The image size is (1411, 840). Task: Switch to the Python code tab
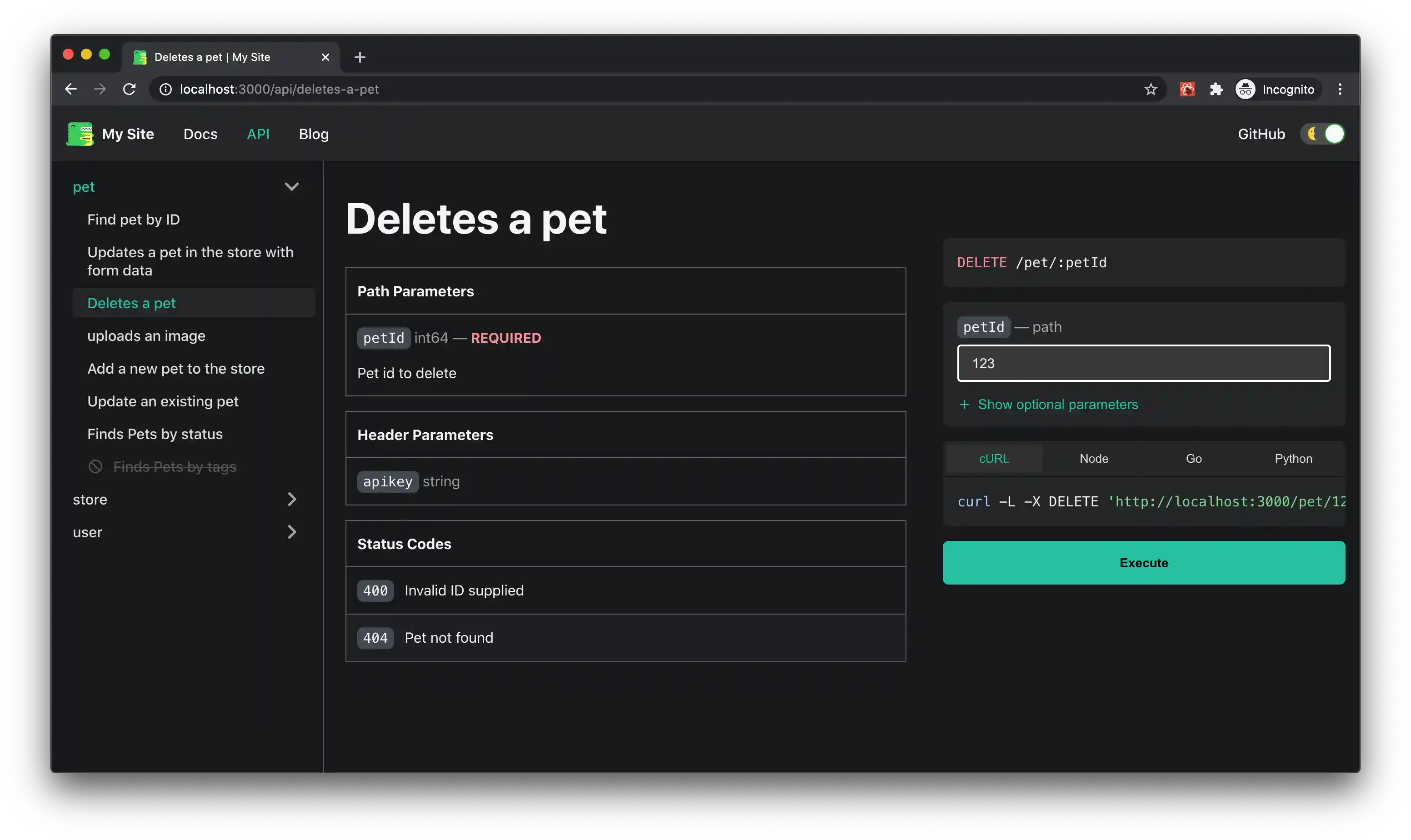coord(1293,459)
